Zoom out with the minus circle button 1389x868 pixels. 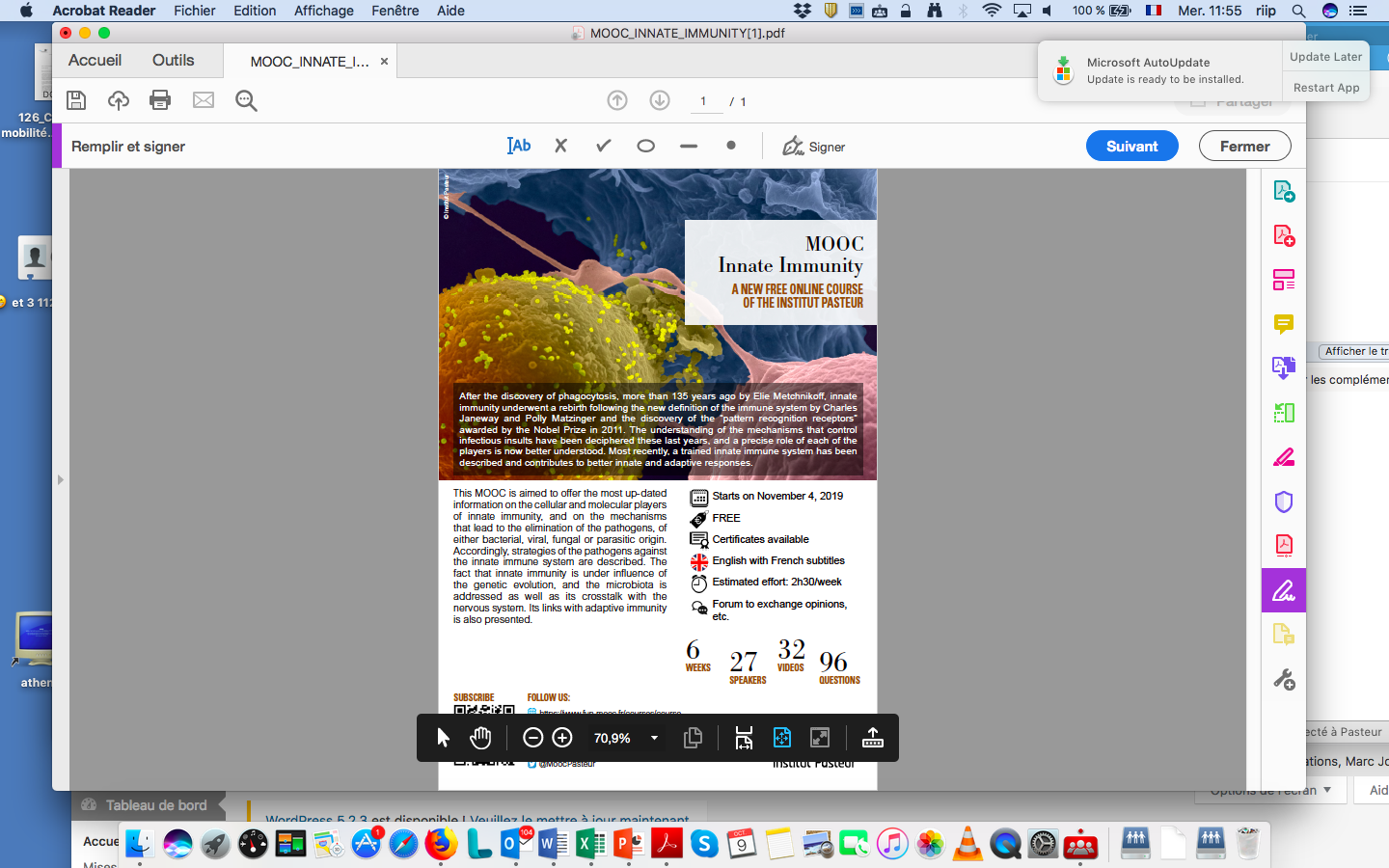532,738
